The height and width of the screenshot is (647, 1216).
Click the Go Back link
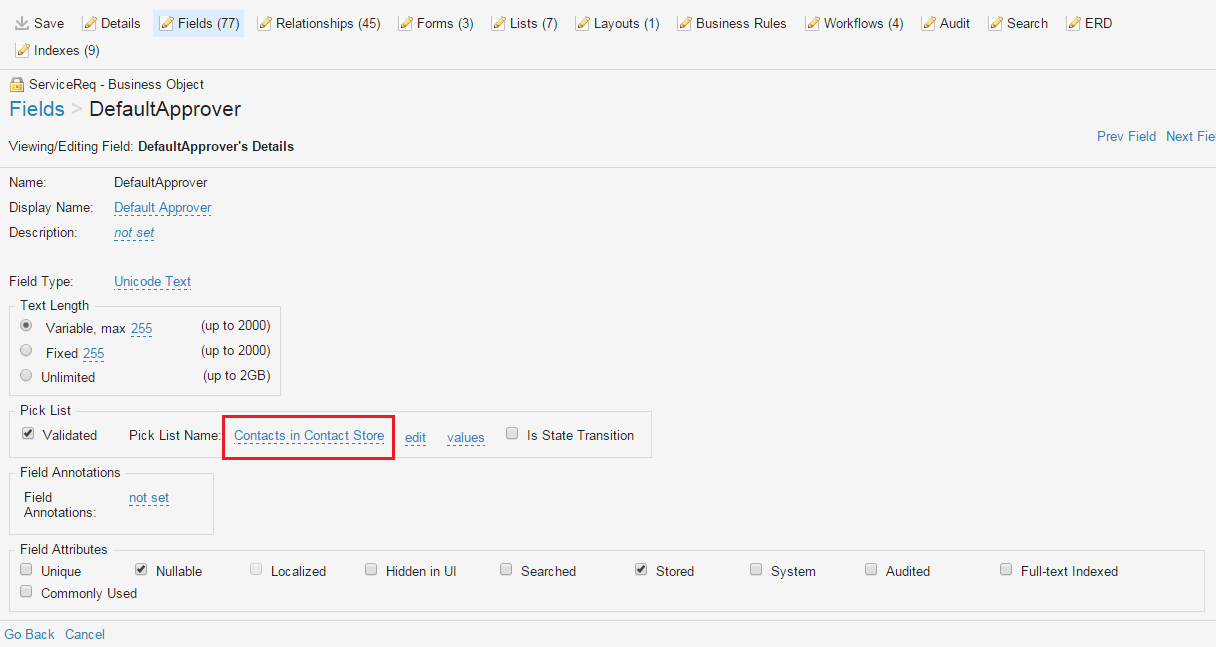29,634
